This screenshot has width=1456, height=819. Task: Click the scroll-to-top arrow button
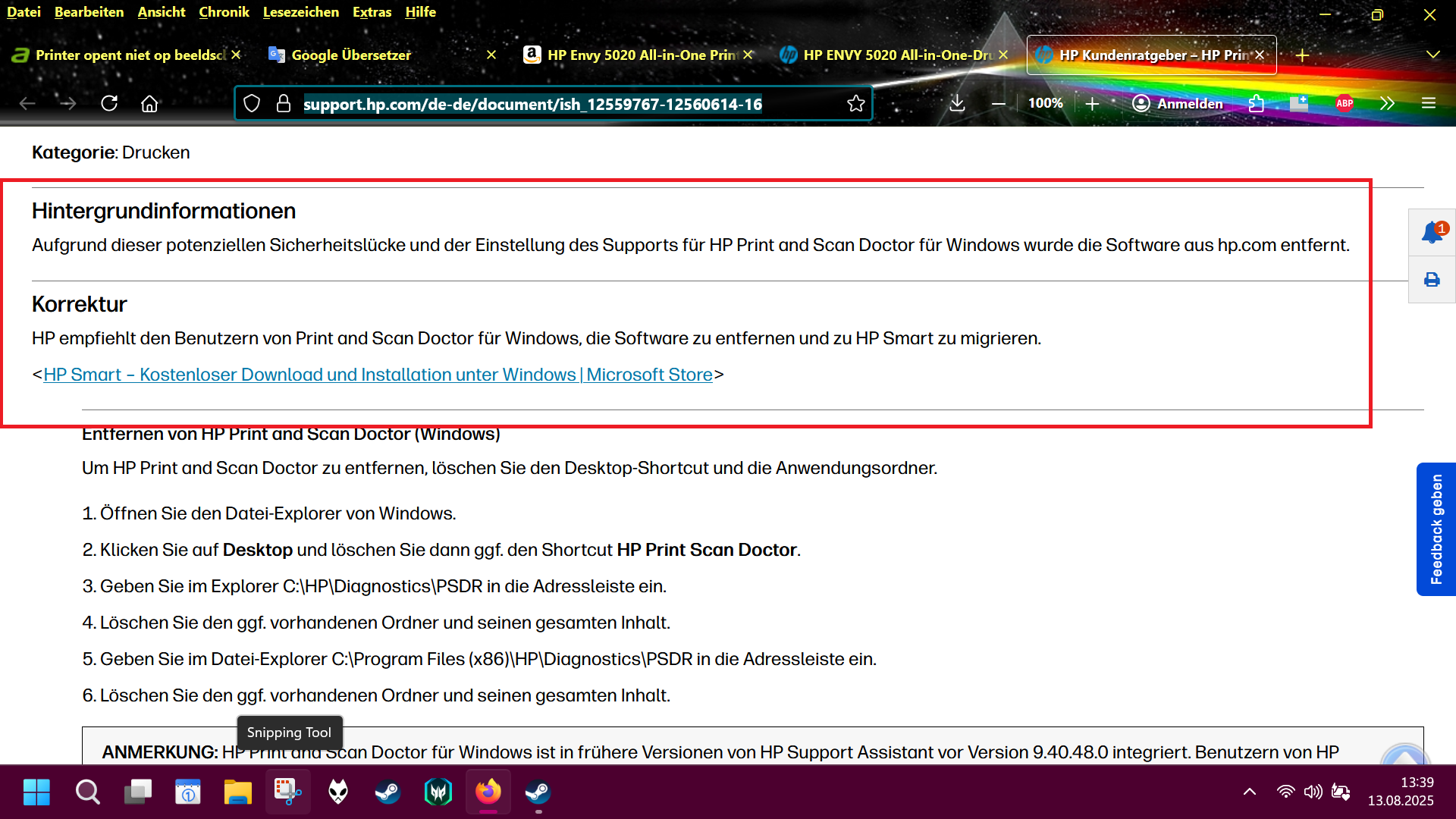pyautogui.click(x=1404, y=755)
